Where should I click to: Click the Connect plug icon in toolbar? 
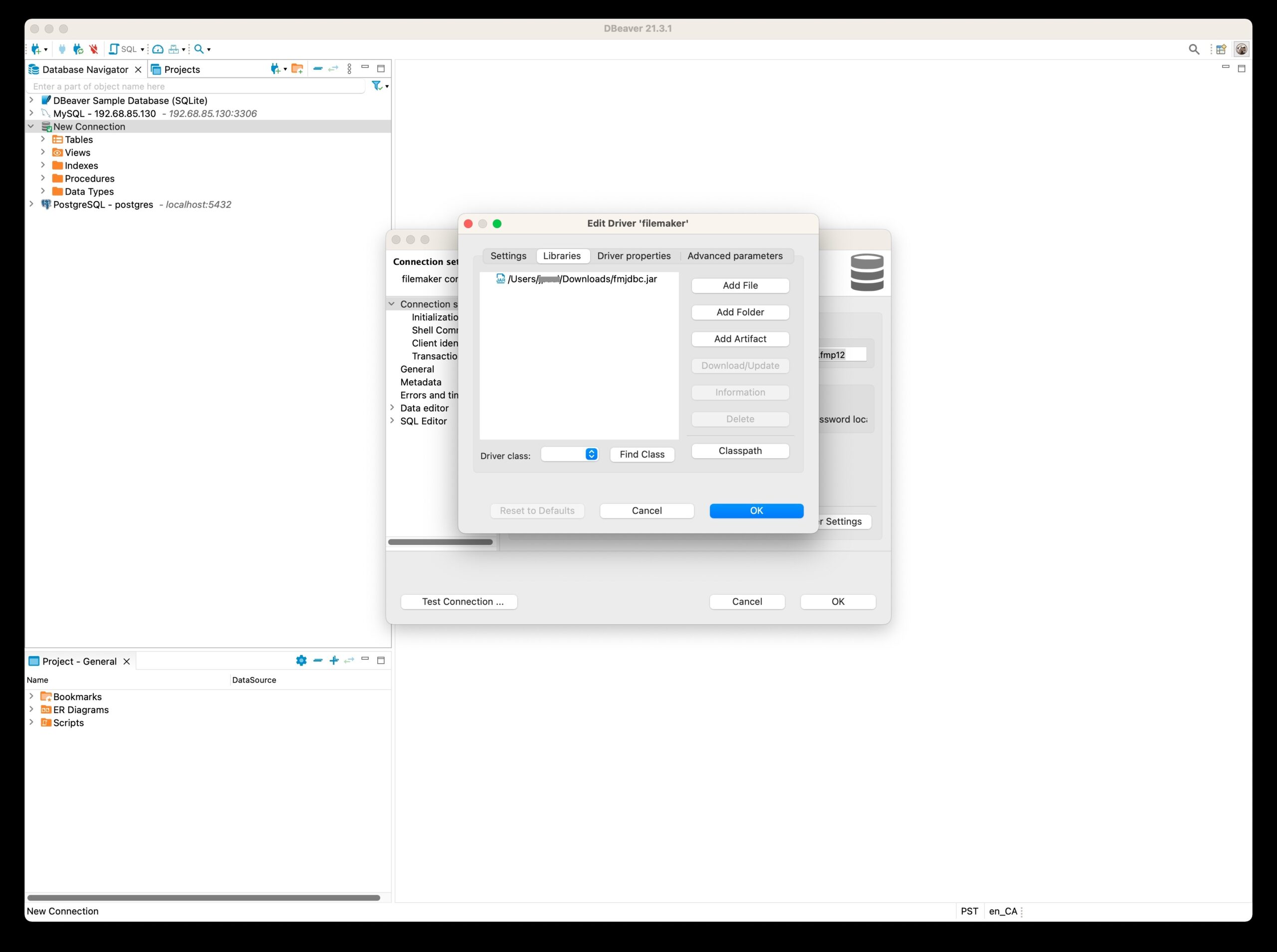(62, 49)
